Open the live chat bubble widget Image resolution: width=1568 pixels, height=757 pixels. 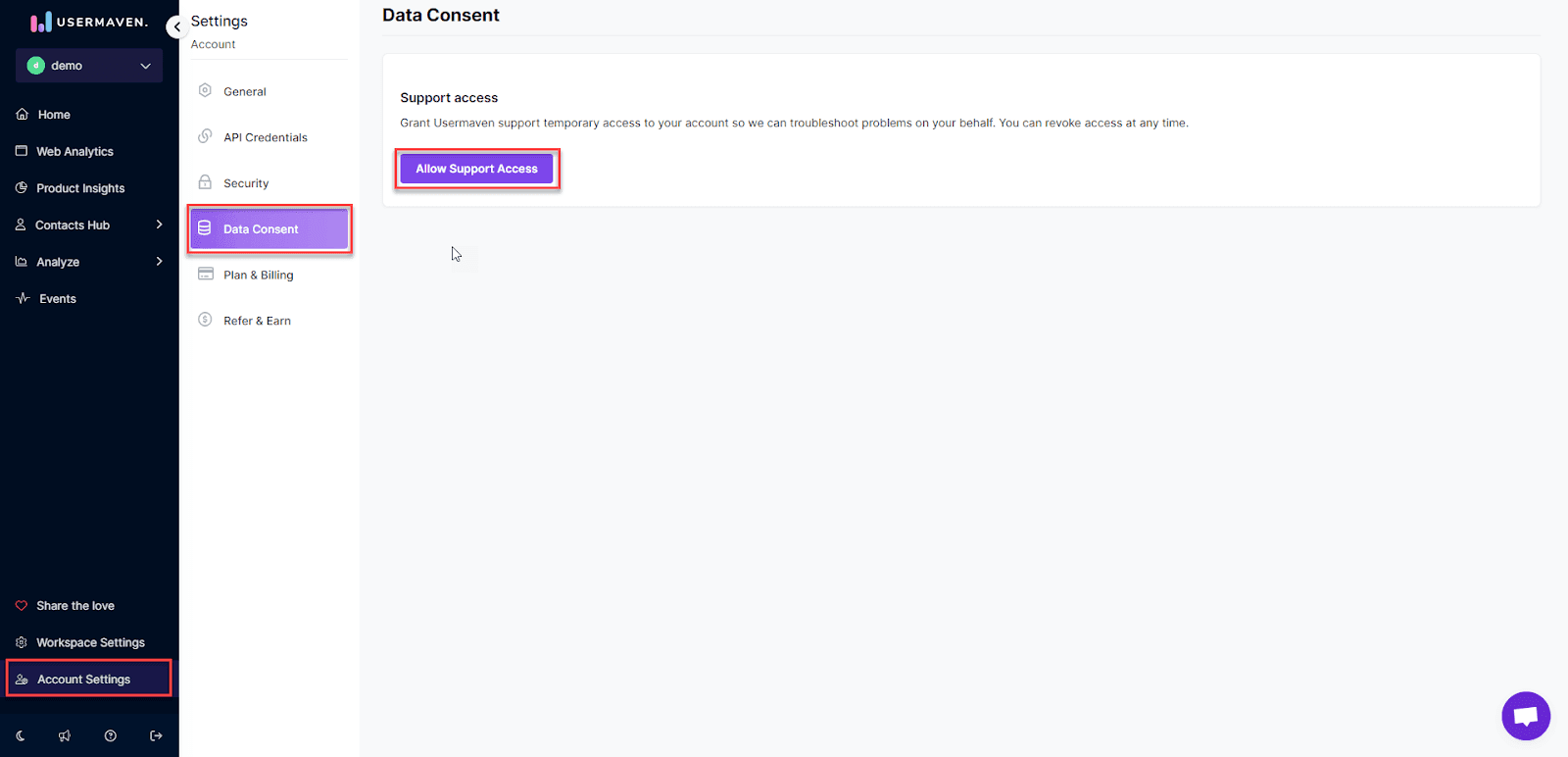pos(1525,716)
